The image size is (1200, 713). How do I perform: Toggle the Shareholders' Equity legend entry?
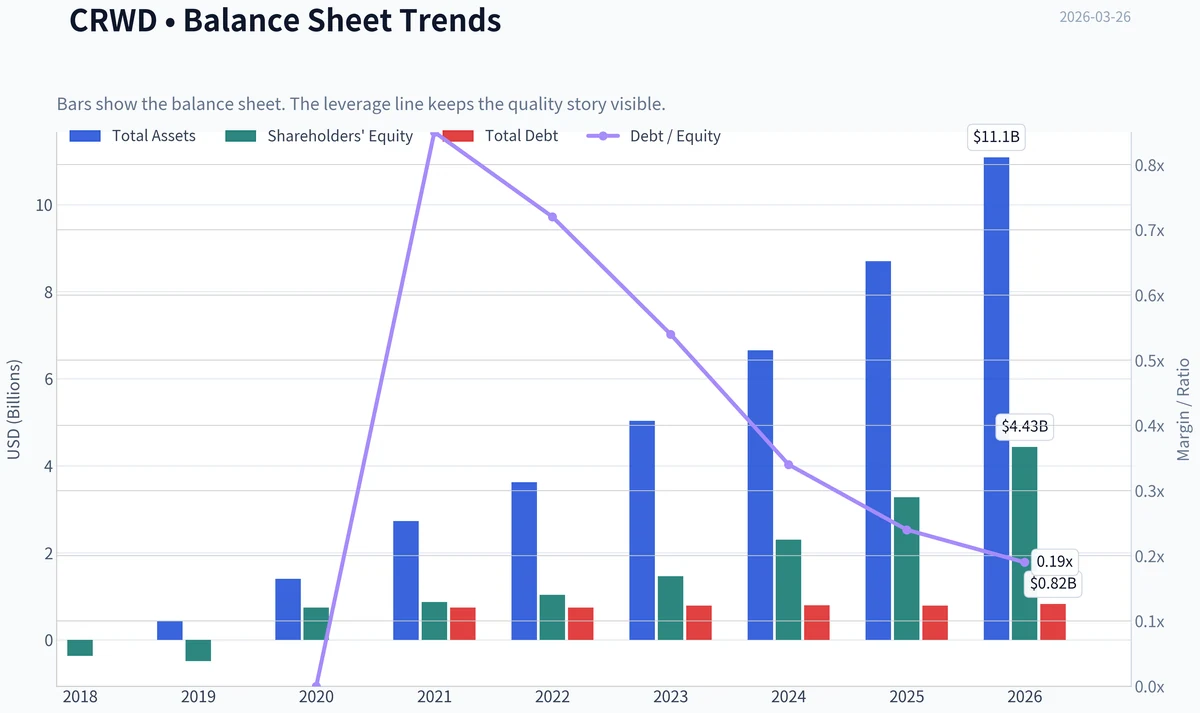(320, 136)
